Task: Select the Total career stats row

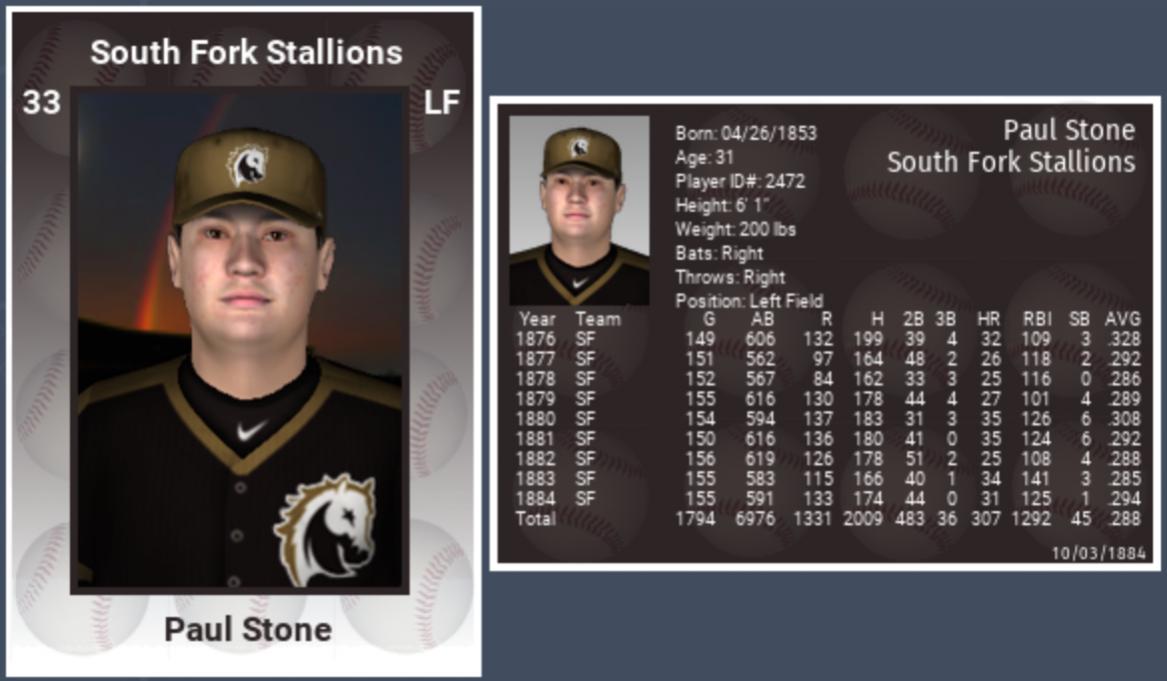Action: 827,519
